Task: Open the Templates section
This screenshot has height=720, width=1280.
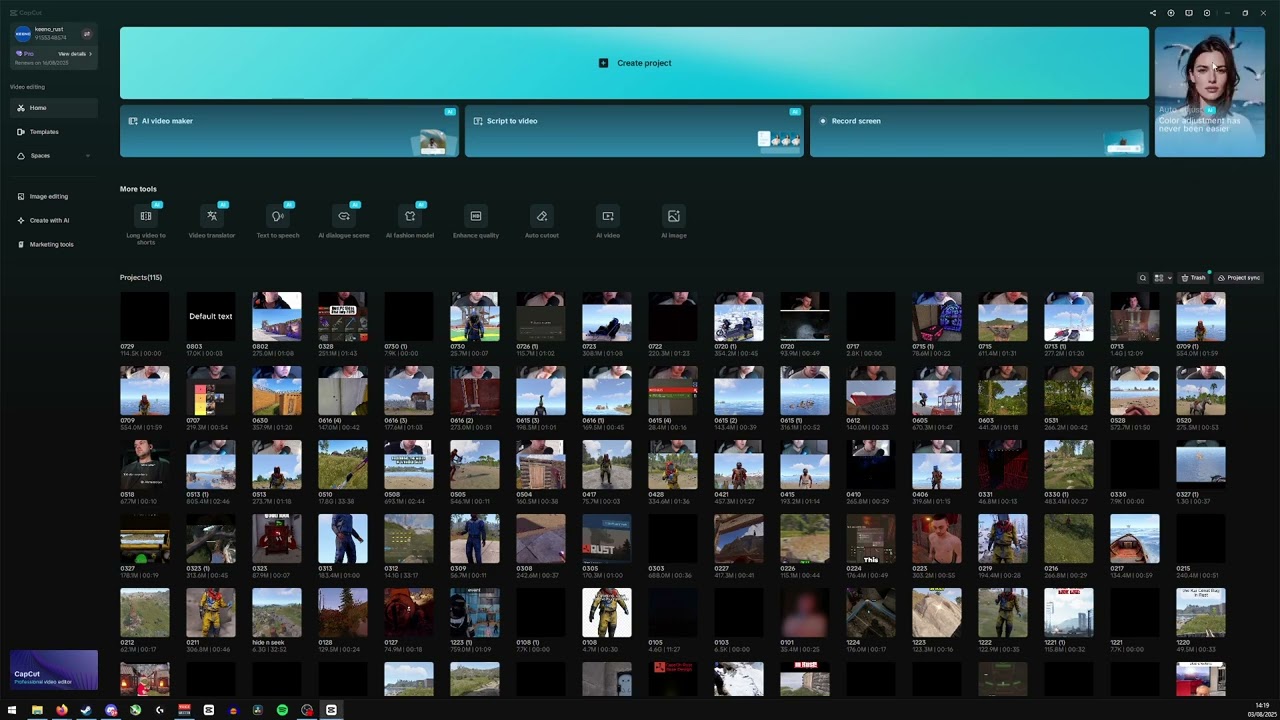Action: pyautogui.click(x=54, y=132)
